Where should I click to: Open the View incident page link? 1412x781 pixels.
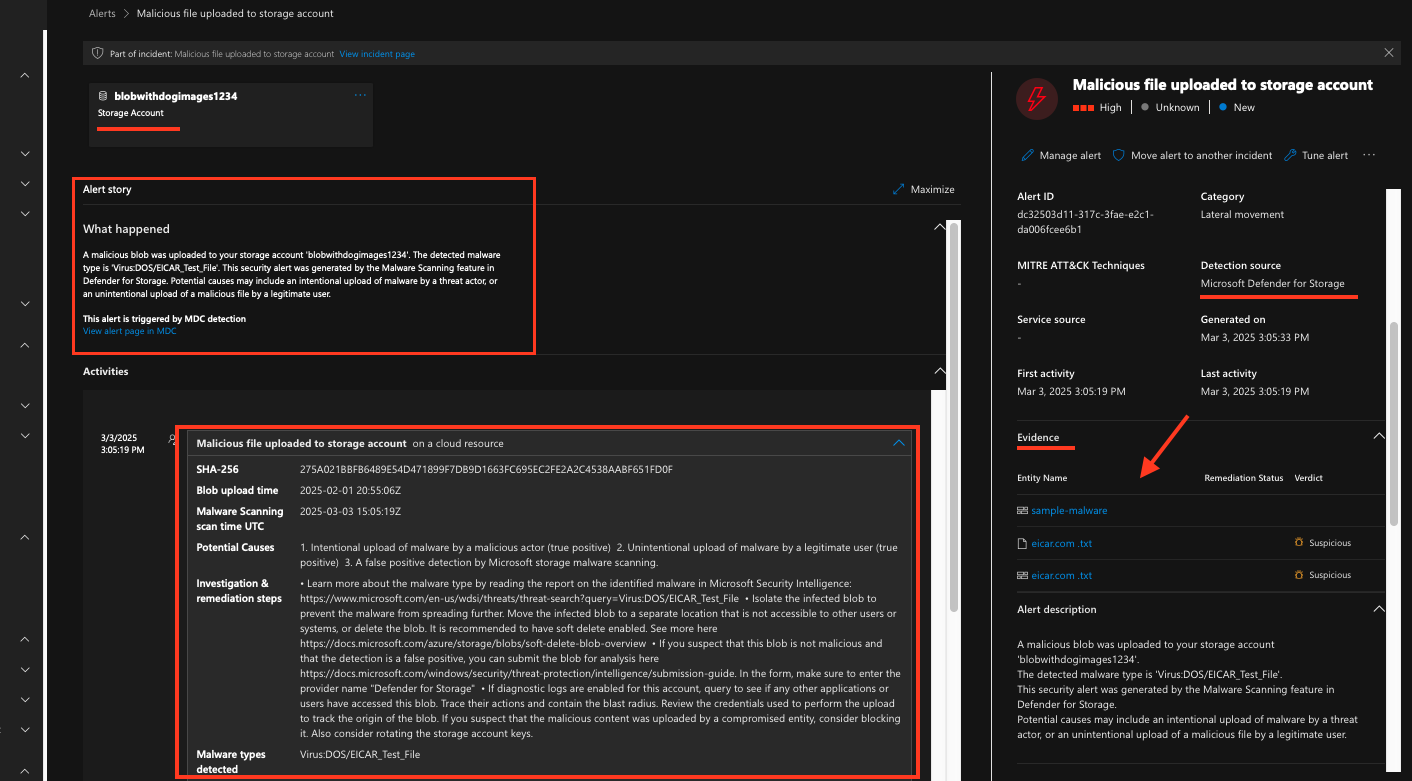click(x=377, y=53)
